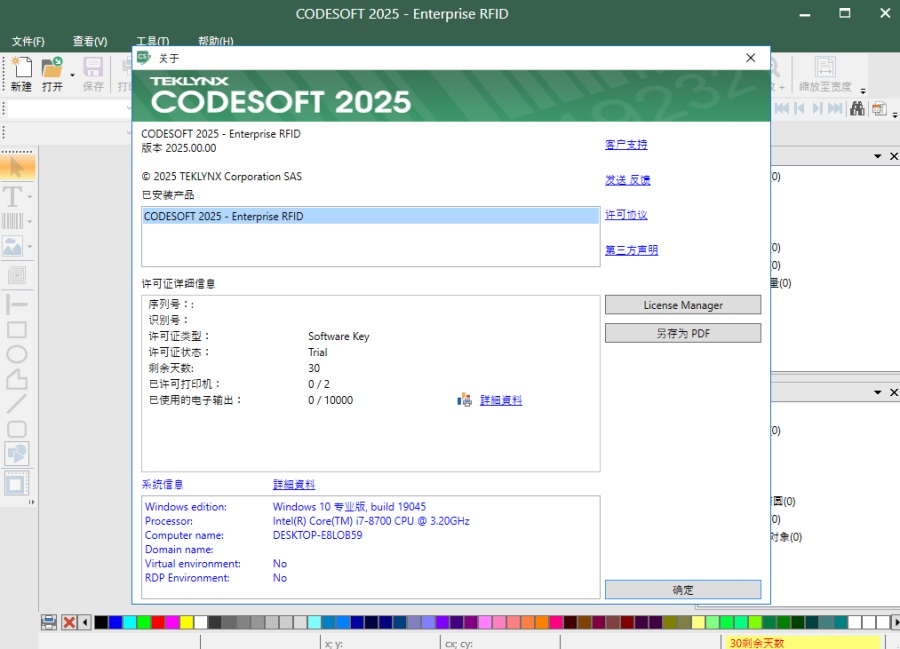
Task: Click the 打开 (Open) folder icon
Action: coord(52,68)
